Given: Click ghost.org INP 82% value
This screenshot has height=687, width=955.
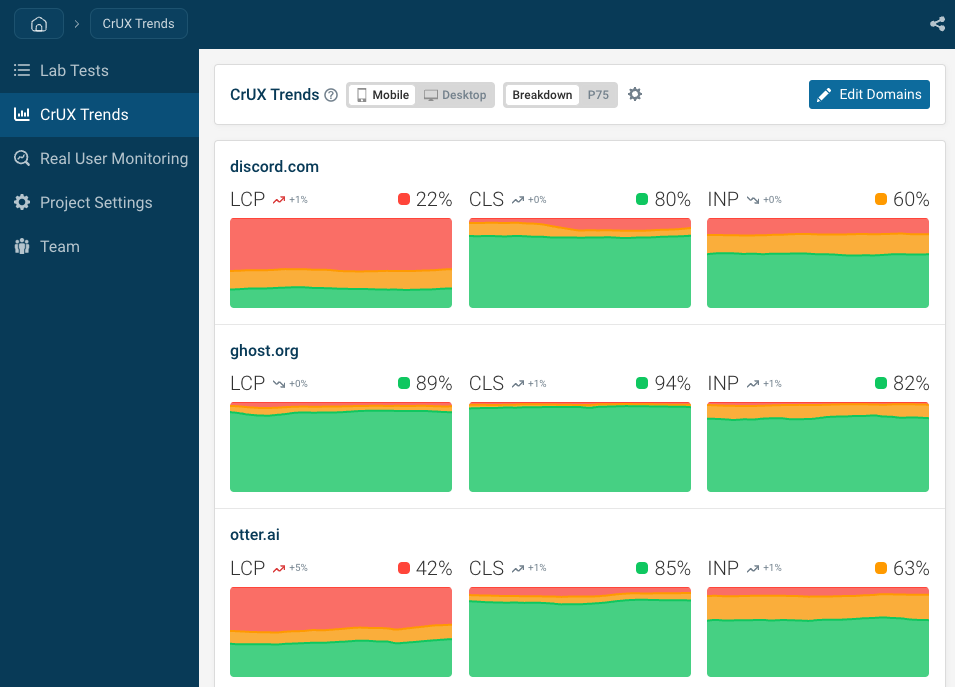Looking at the screenshot, I should [911, 383].
